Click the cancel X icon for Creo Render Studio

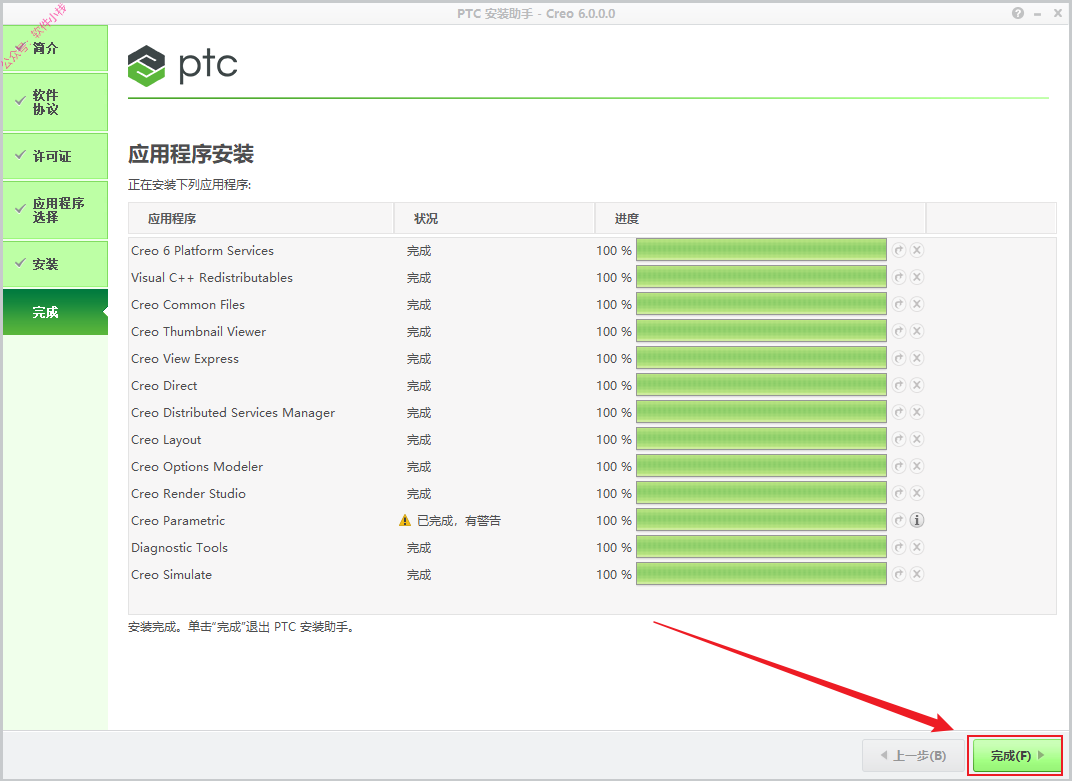coord(917,493)
